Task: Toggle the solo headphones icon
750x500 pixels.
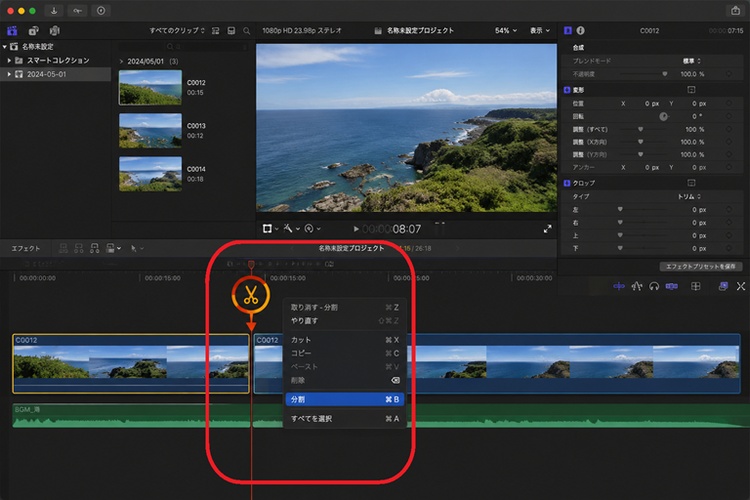Action: pyautogui.click(x=654, y=286)
